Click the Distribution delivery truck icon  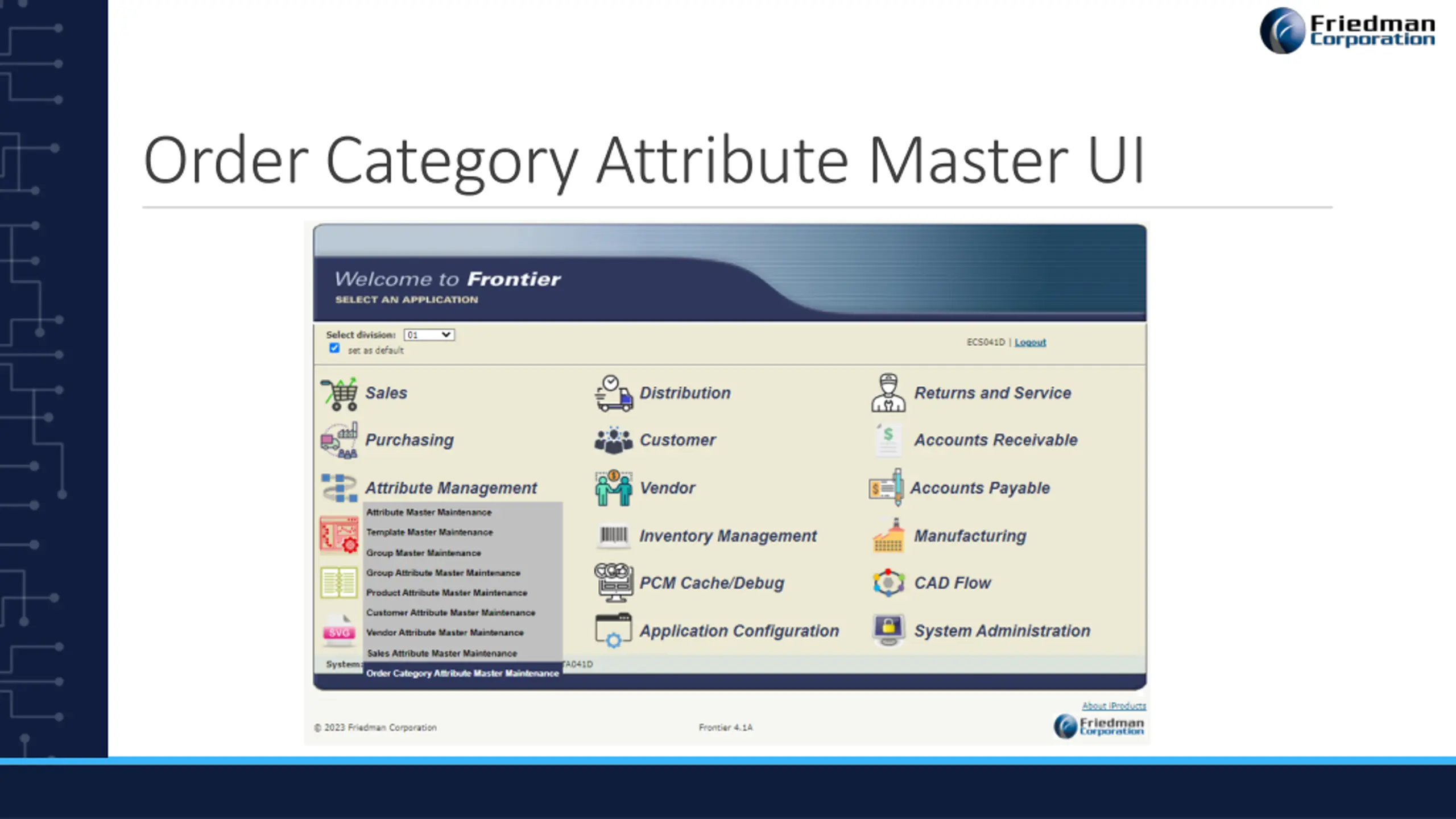tap(613, 393)
